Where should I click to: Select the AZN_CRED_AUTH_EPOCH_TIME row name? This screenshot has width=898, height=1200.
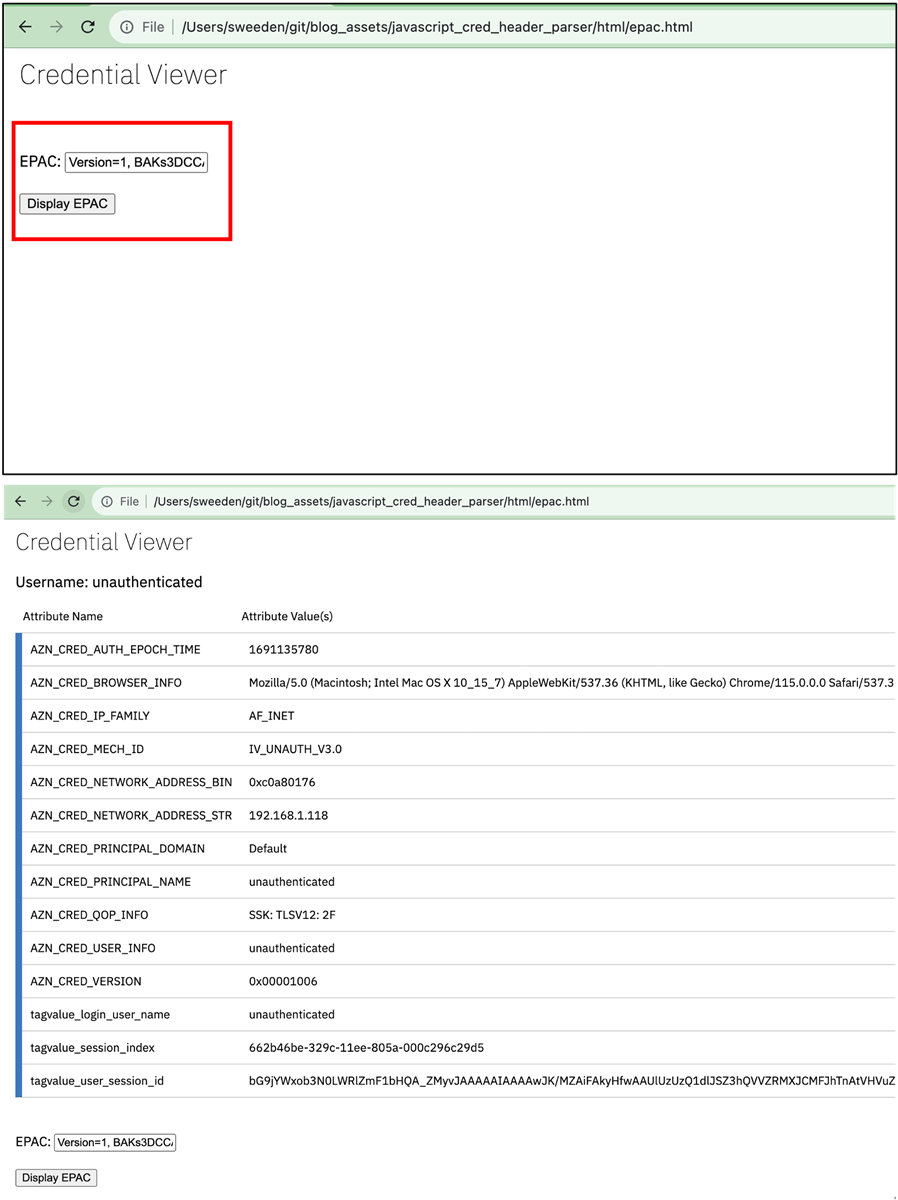tap(115, 650)
